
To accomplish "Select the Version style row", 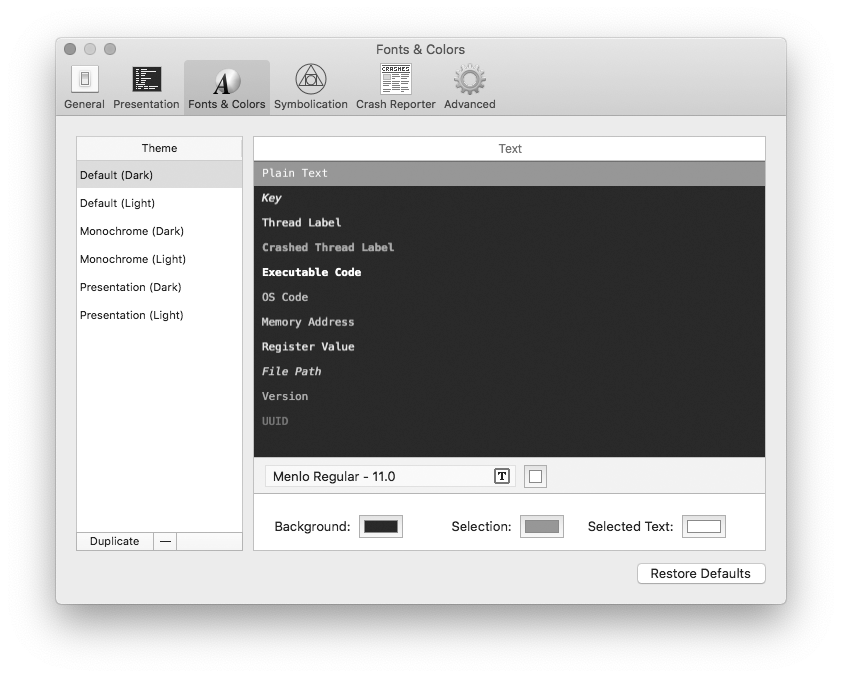I will [x=509, y=396].
